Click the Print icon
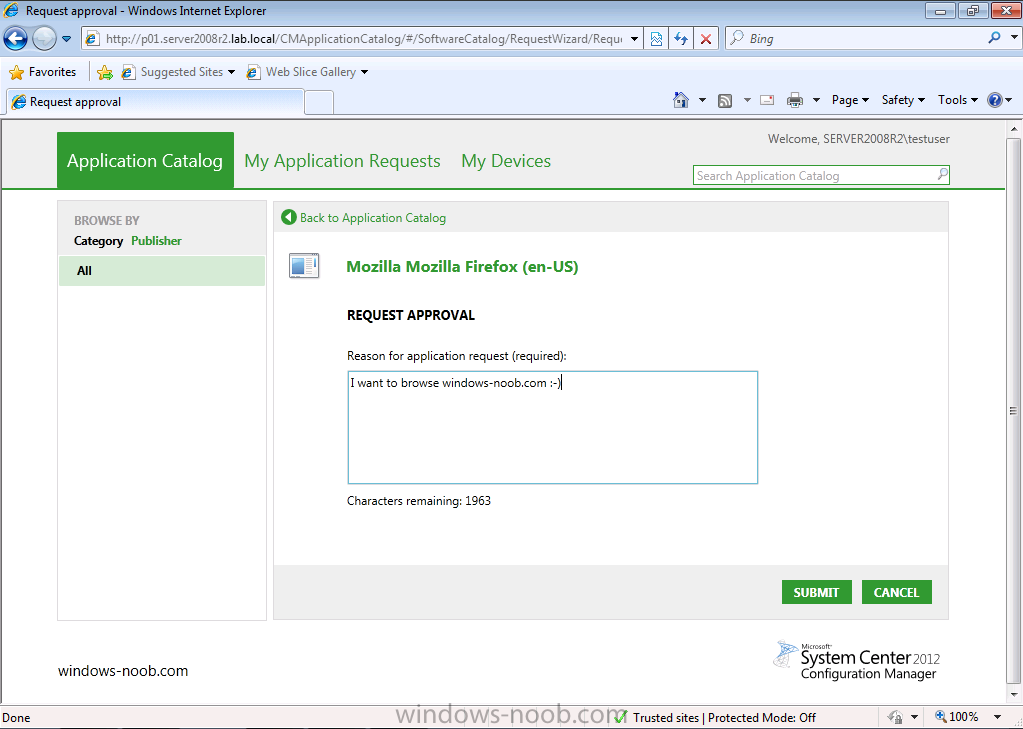Viewport: 1023px width, 729px height. 795,101
